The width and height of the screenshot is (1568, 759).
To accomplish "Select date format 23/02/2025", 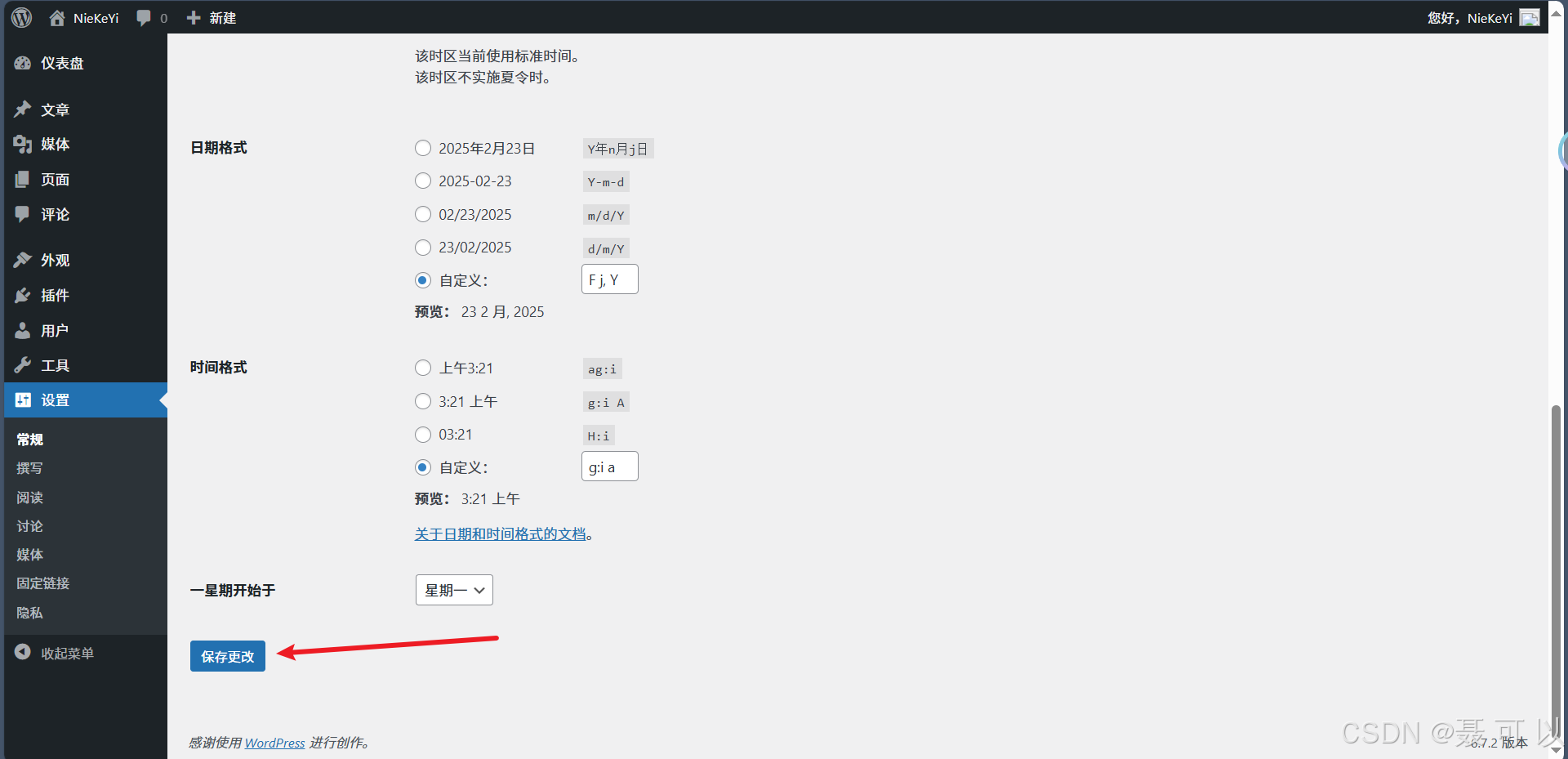I will click(x=423, y=248).
